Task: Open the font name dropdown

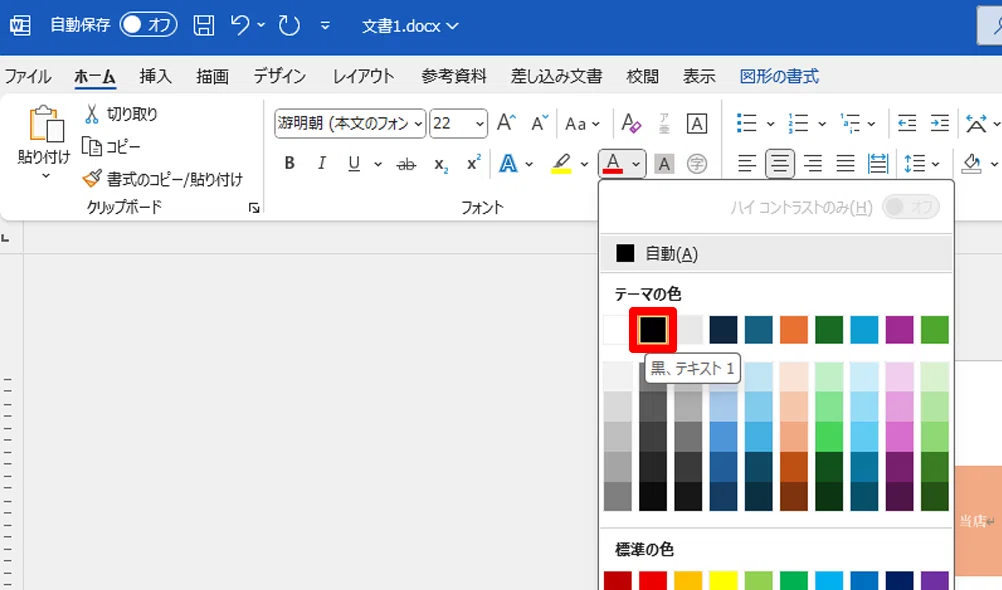Action: (x=418, y=123)
